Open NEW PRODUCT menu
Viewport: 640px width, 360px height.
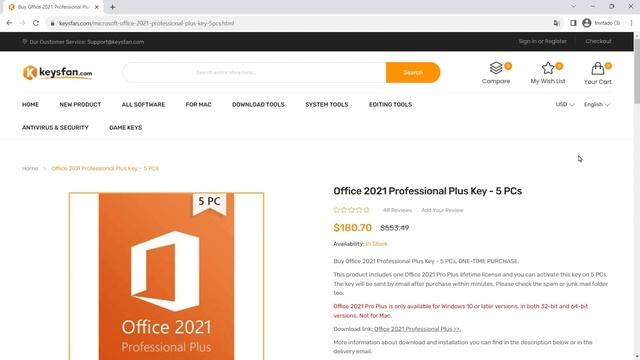pyautogui.click(x=80, y=104)
